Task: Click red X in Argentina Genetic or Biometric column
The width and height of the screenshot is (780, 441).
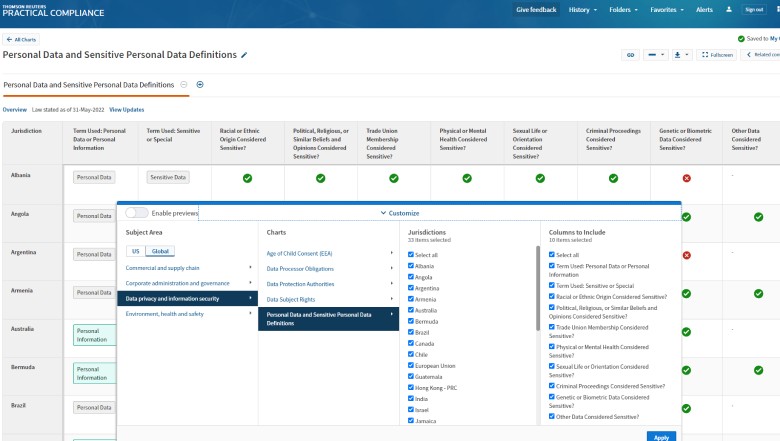Action: [686, 255]
